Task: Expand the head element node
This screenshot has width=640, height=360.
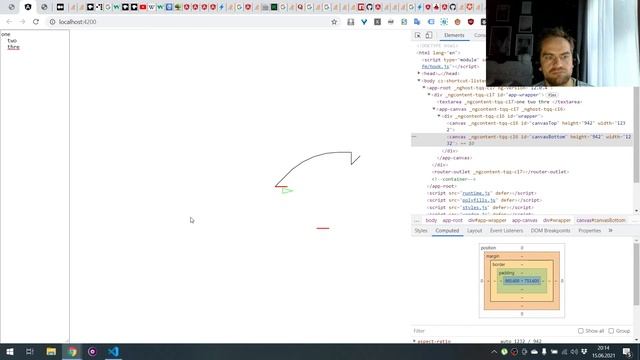Action: pyautogui.click(x=419, y=73)
